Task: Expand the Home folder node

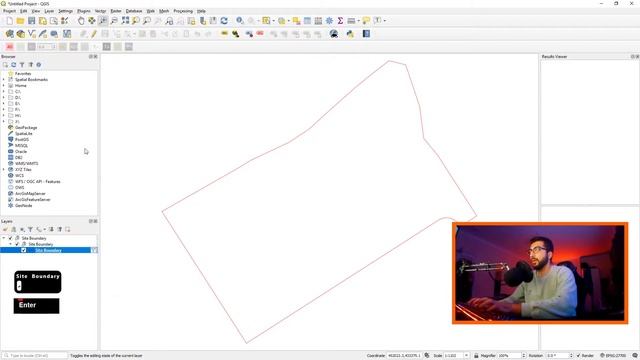Action: tap(4, 86)
